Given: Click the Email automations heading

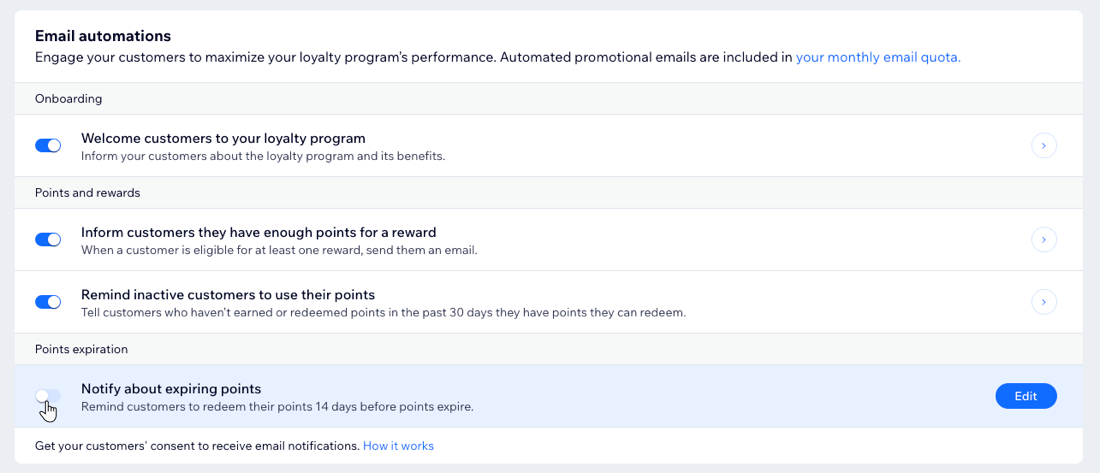Looking at the screenshot, I should pyautogui.click(x=103, y=35).
